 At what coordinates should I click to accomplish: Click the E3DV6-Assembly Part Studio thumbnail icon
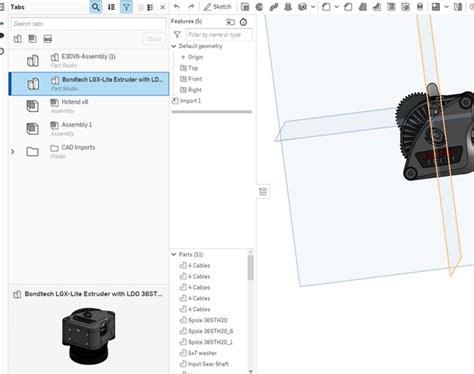pyautogui.click(x=33, y=61)
